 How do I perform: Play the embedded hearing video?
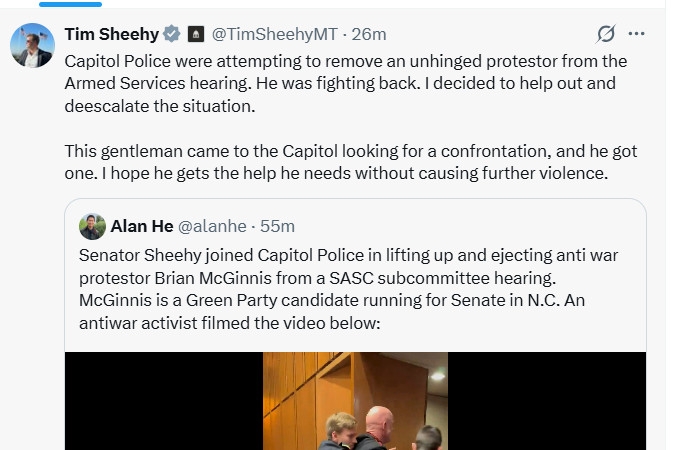[355, 400]
